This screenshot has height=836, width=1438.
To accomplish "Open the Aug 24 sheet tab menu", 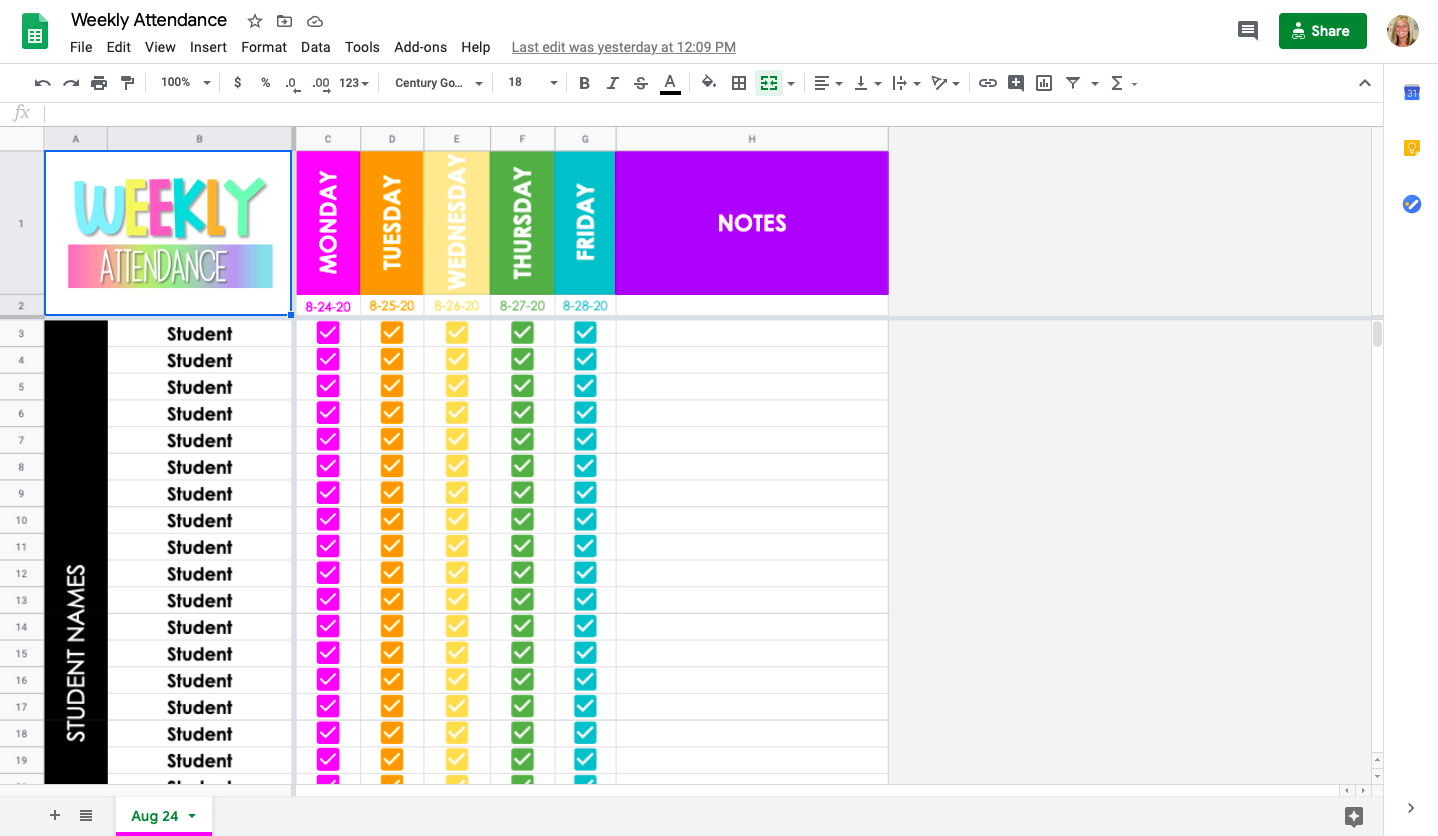I will point(193,815).
